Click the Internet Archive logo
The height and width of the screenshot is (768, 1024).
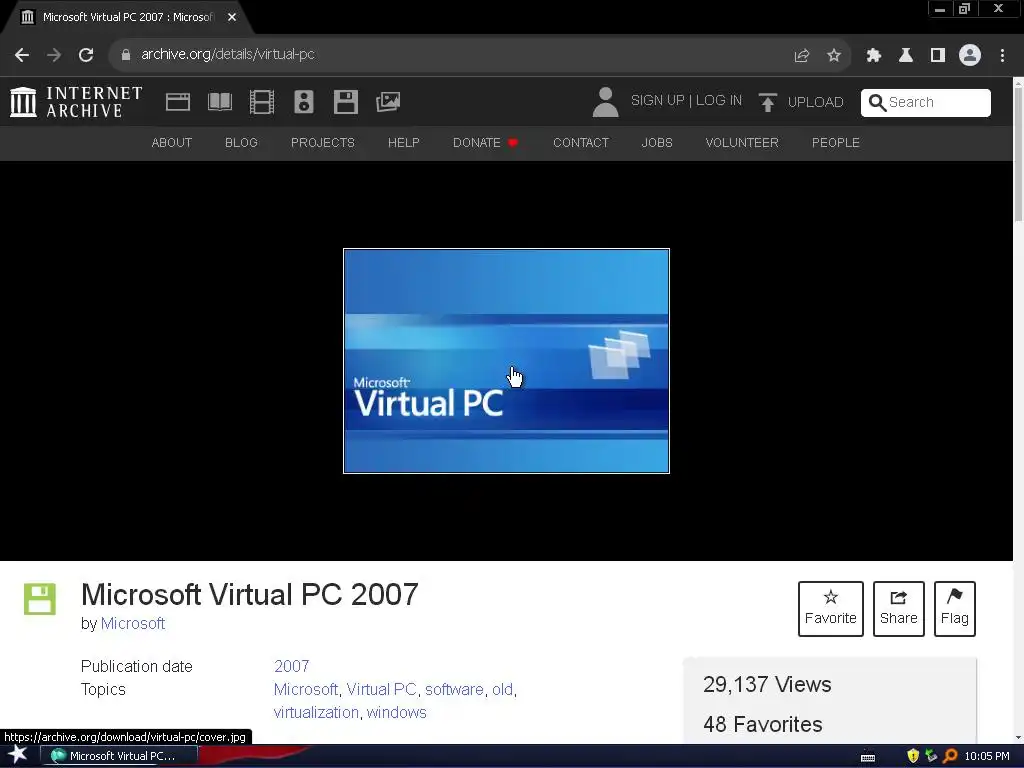click(76, 102)
